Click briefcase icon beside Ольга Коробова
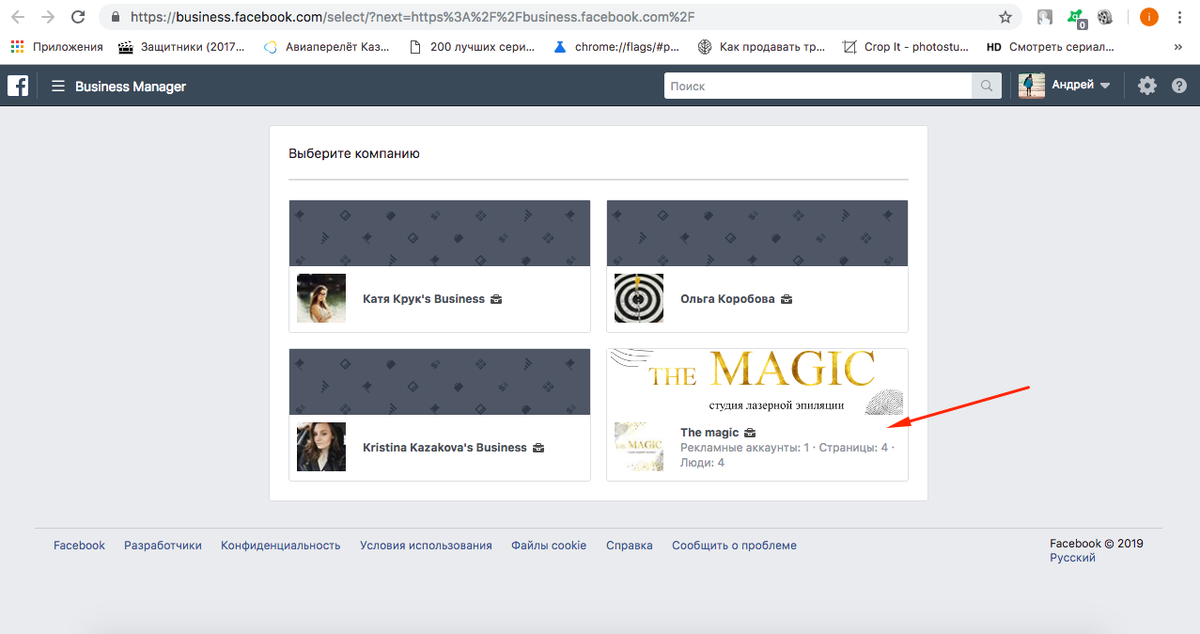The width and height of the screenshot is (1200, 634). pyautogui.click(x=787, y=299)
